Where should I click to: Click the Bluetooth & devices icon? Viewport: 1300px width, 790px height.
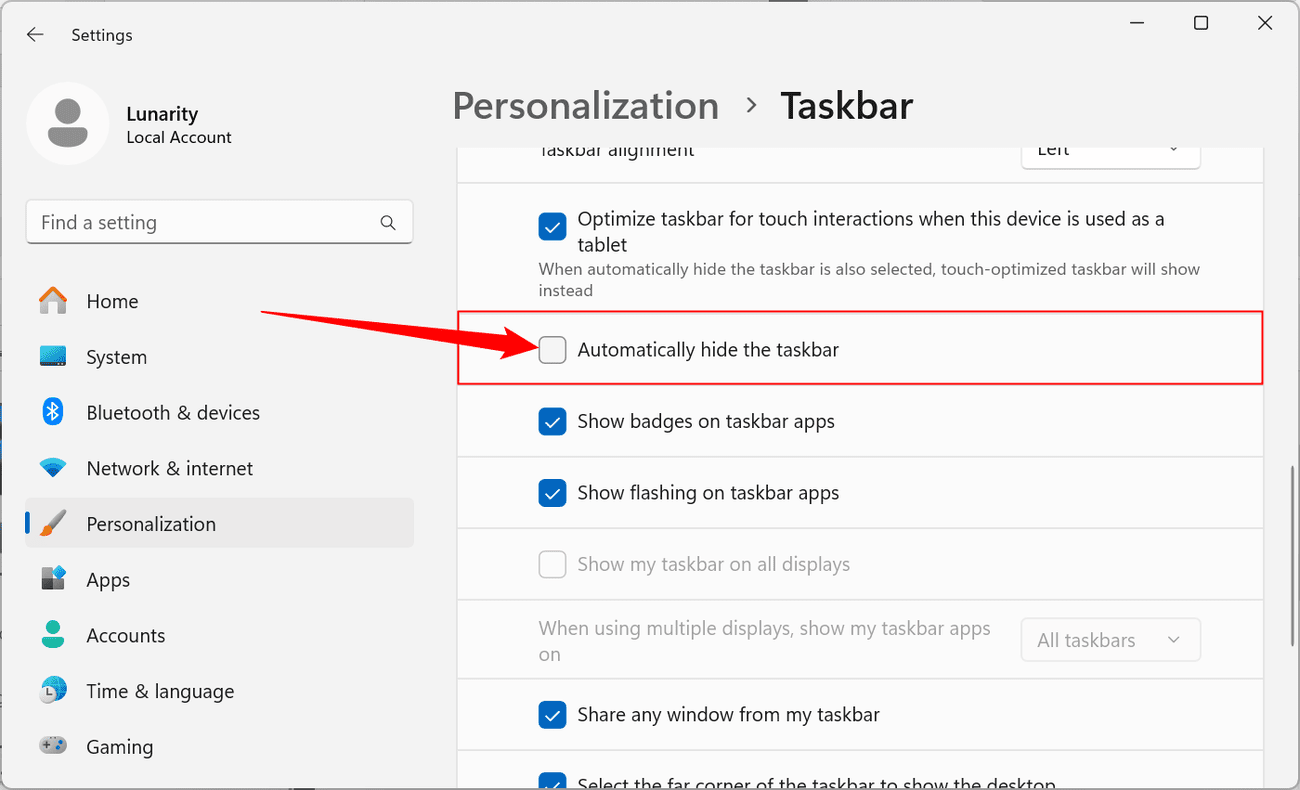click(x=53, y=413)
